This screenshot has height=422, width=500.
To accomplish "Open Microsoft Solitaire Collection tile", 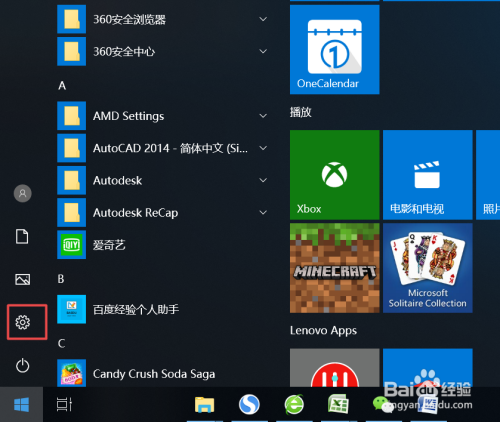I will (428, 268).
